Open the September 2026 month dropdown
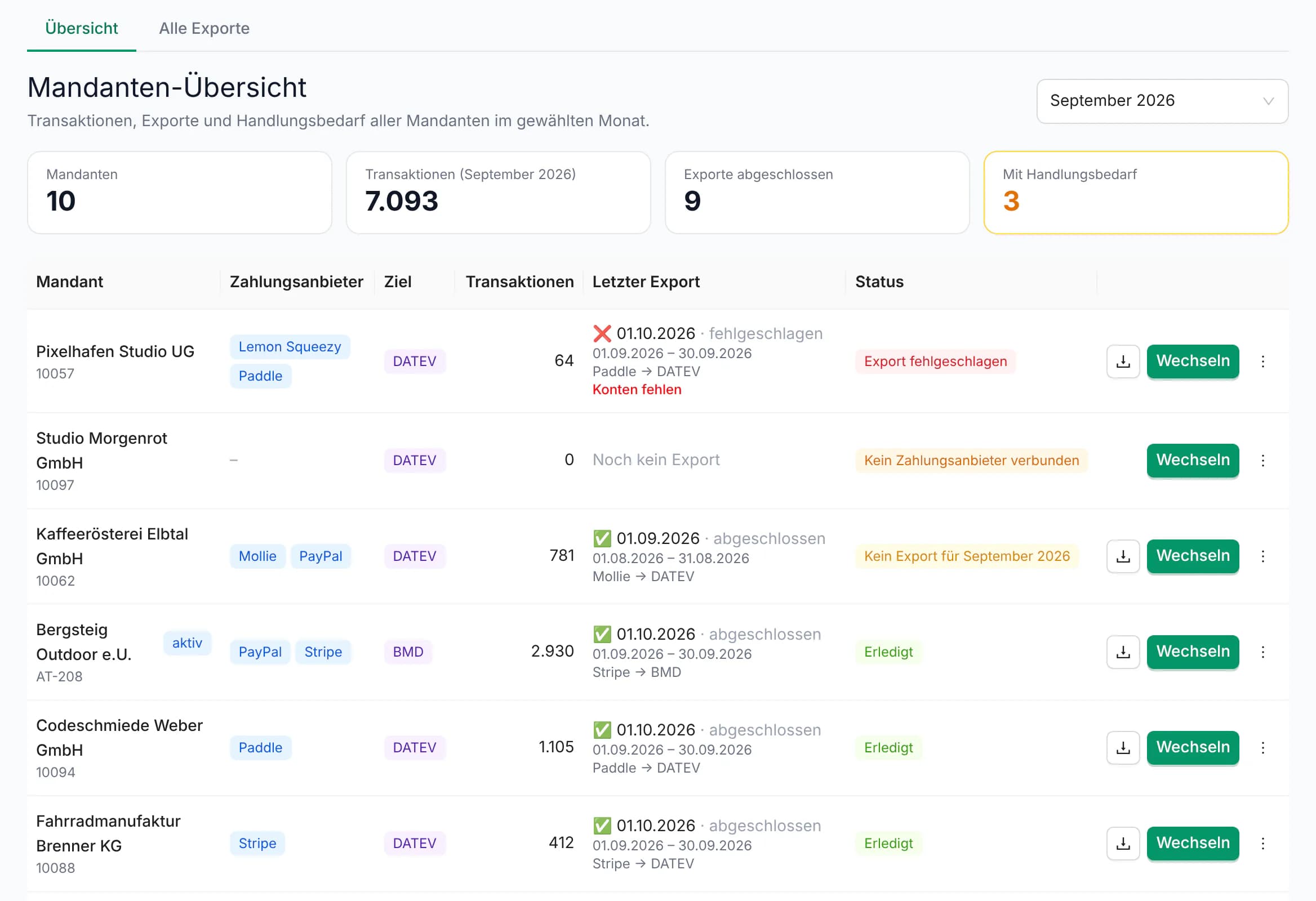Screen dimensions: 1316x901 [1162, 101]
